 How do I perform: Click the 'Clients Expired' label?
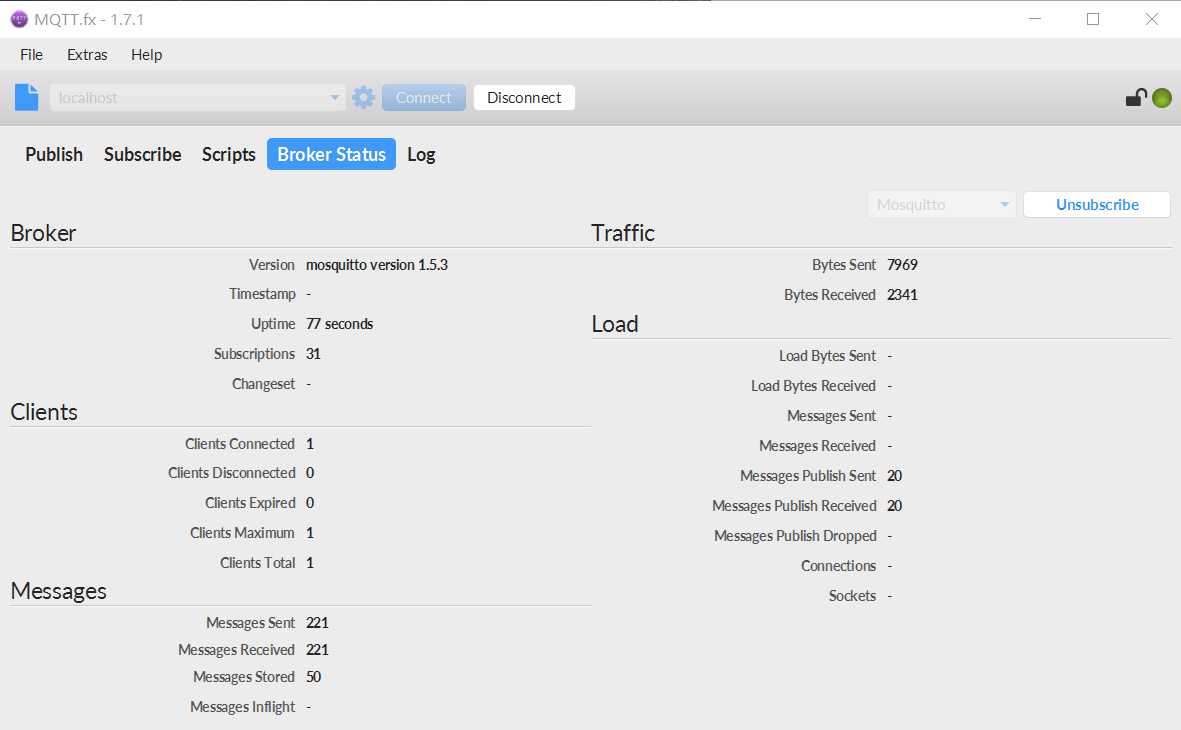250,503
